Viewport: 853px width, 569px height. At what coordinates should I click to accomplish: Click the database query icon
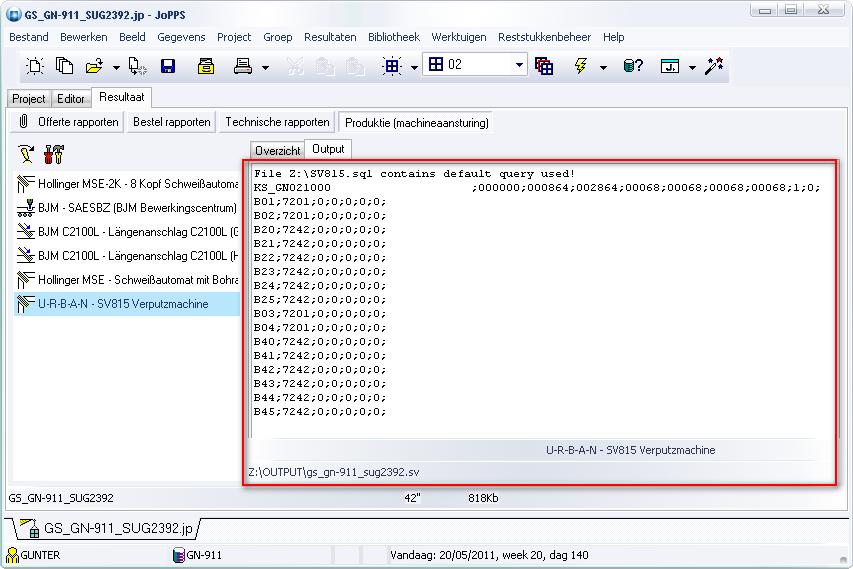tap(633, 66)
